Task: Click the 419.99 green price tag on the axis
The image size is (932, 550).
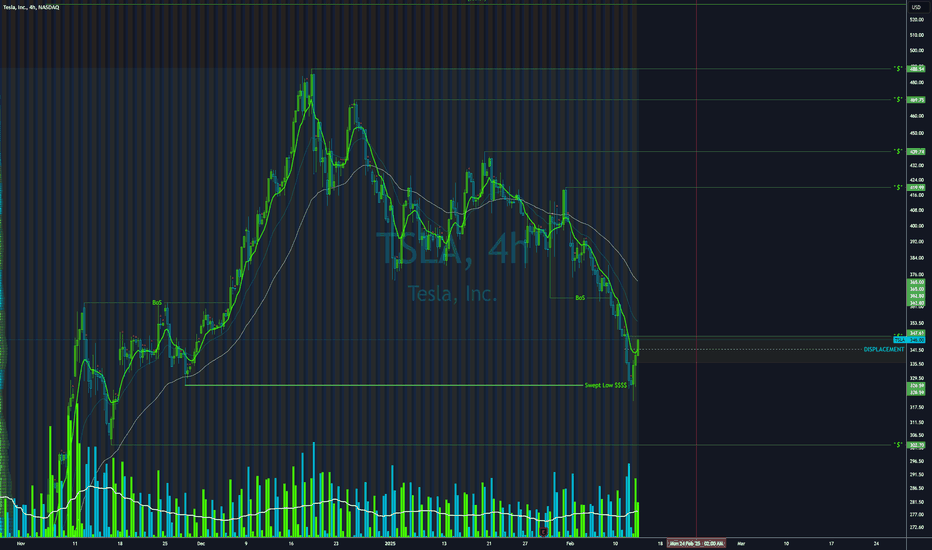Action: pyautogui.click(x=916, y=187)
